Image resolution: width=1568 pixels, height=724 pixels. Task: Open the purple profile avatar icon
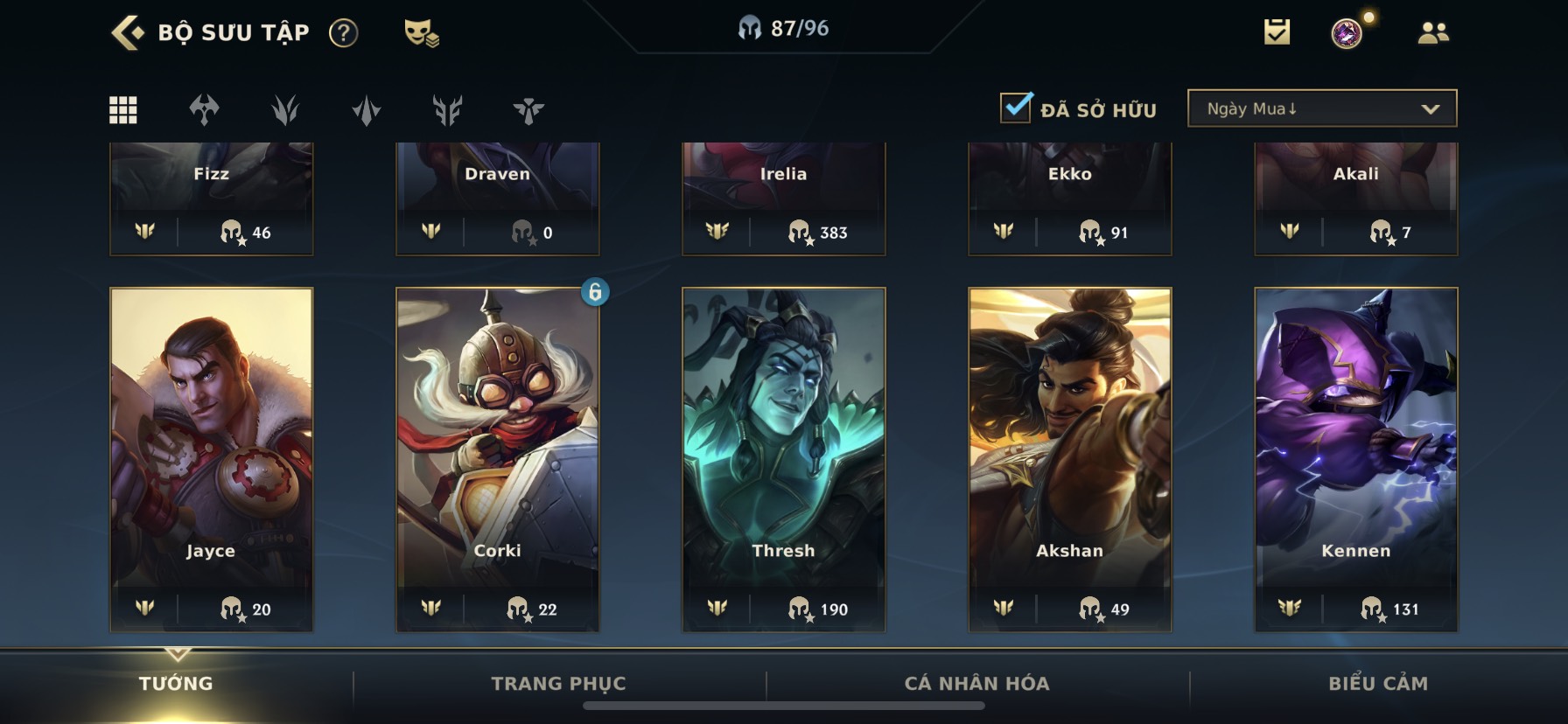[1347, 33]
